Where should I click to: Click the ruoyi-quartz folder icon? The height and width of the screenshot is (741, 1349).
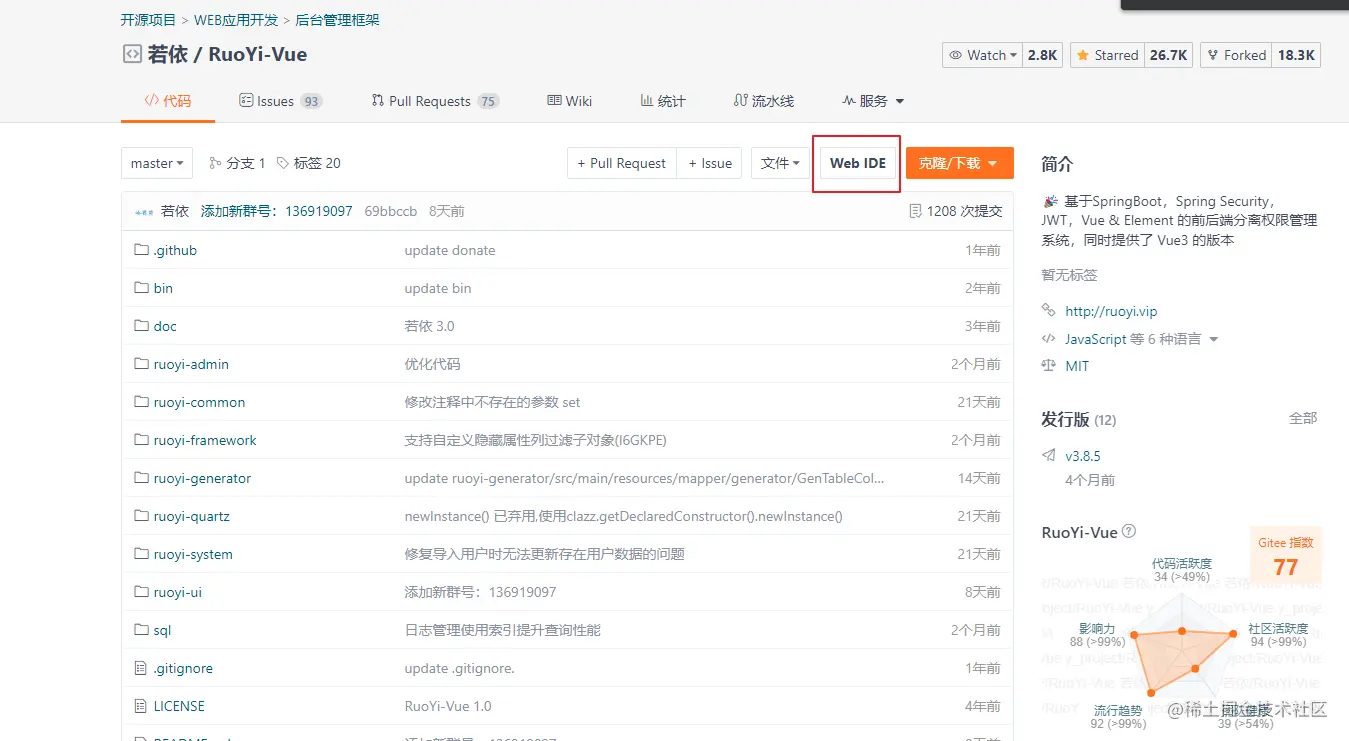tap(141, 516)
